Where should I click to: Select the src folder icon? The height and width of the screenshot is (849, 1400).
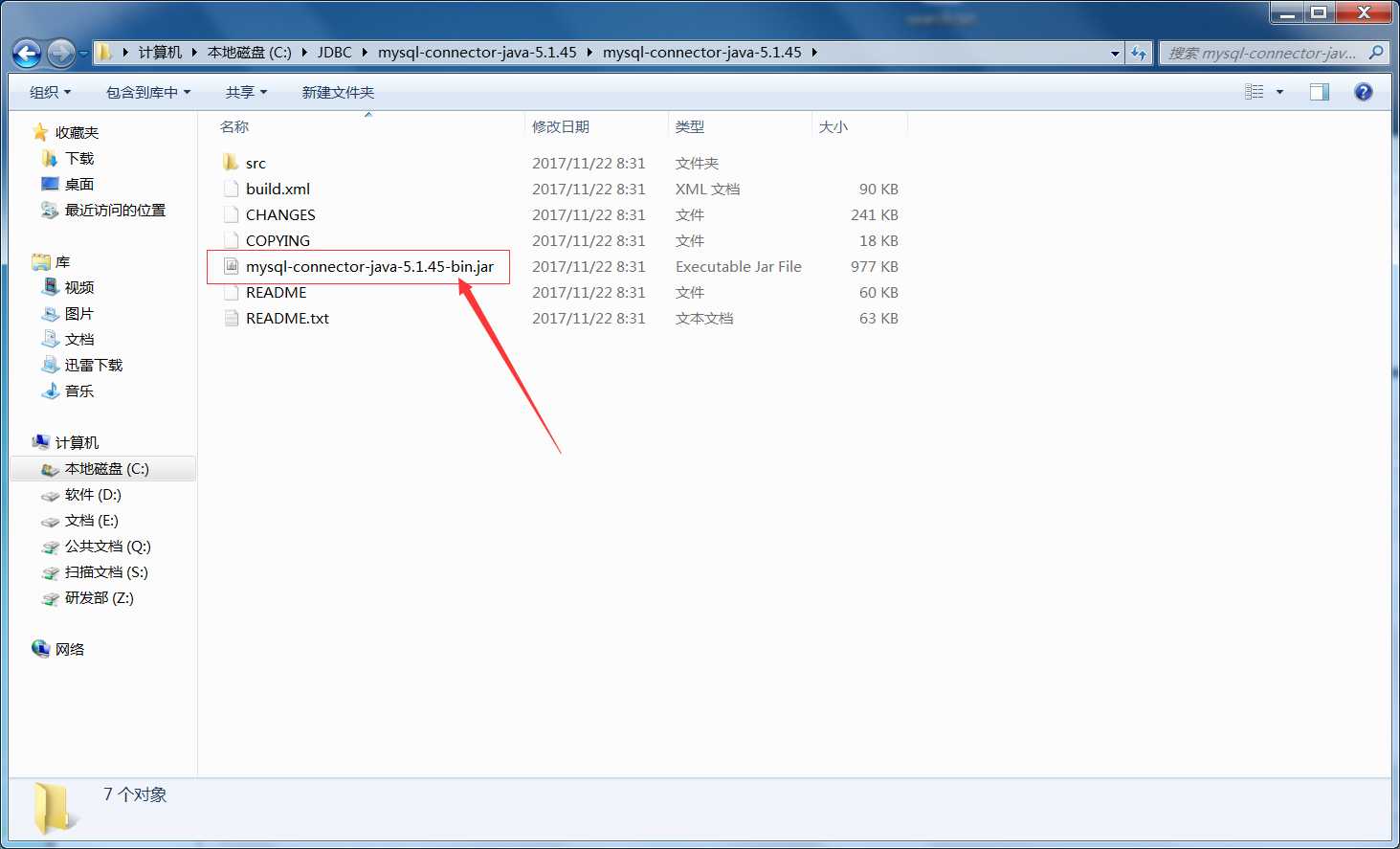231,163
